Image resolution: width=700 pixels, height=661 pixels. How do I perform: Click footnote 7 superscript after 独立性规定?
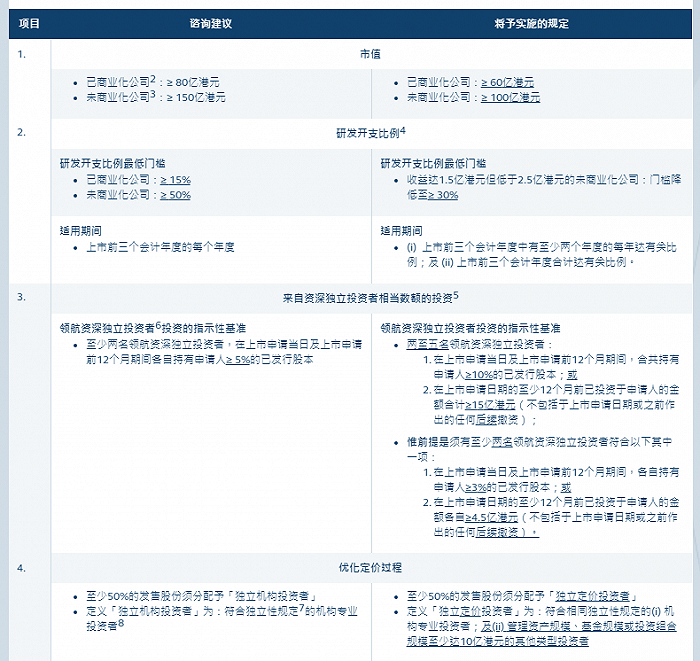(301, 608)
